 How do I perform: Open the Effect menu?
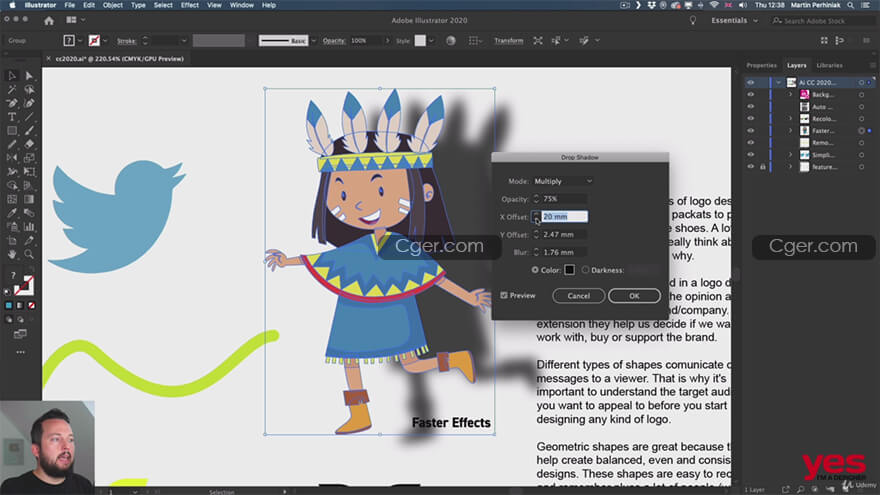pyautogui.click(x=190, y=5)
